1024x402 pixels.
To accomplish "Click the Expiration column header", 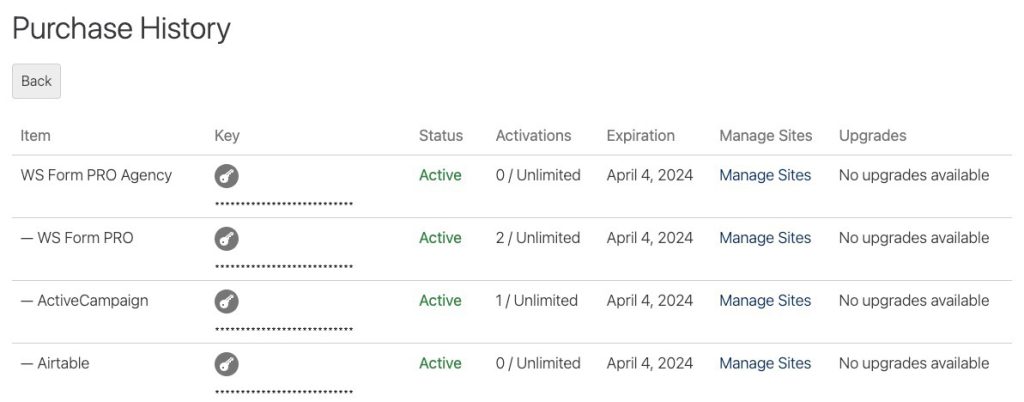I will [x=640, y=136].
